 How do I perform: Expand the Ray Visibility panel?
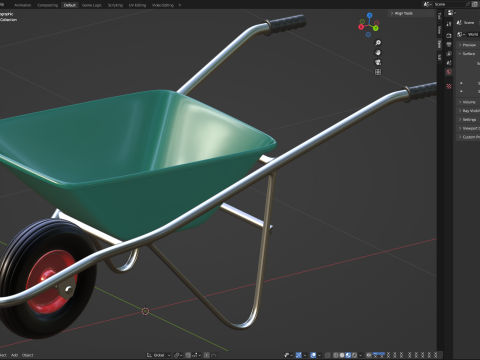point(468,111)
